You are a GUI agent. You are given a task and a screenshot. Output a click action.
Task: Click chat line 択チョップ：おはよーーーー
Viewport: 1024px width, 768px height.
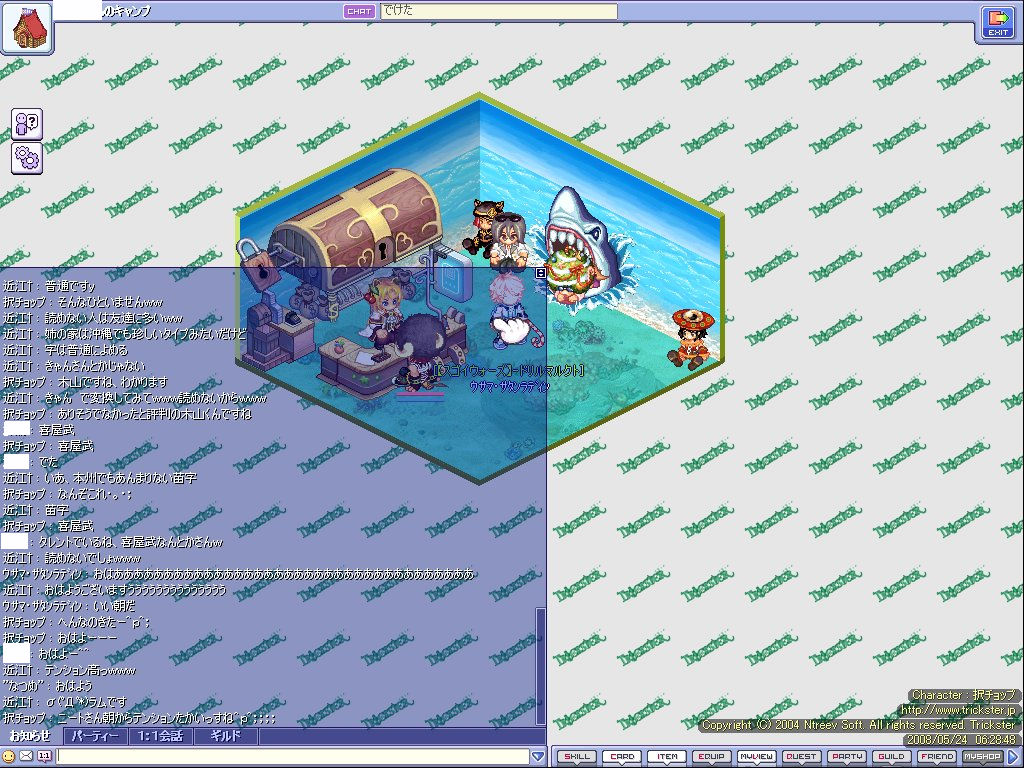[x=60, y=638]
